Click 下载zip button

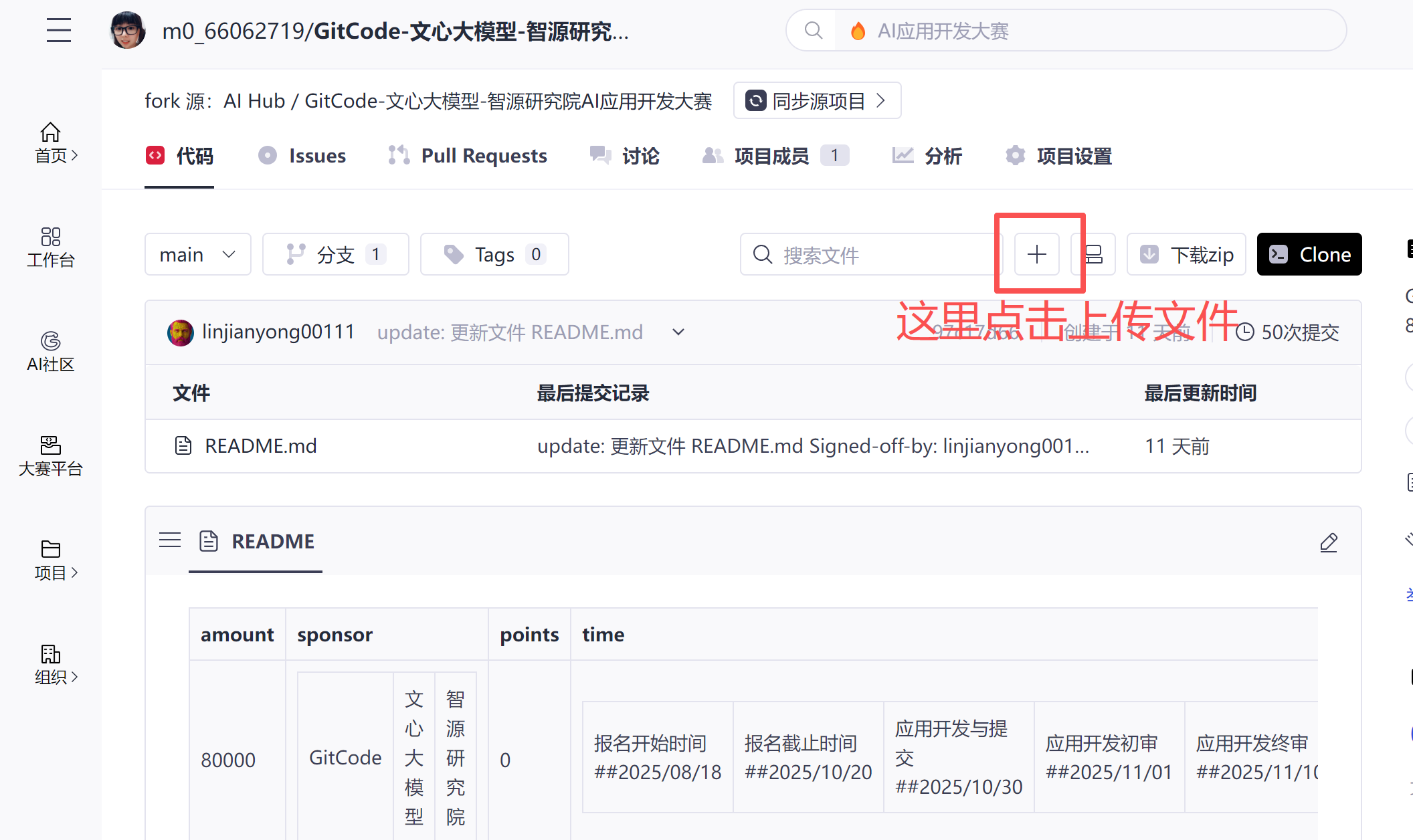(1186, 254)
